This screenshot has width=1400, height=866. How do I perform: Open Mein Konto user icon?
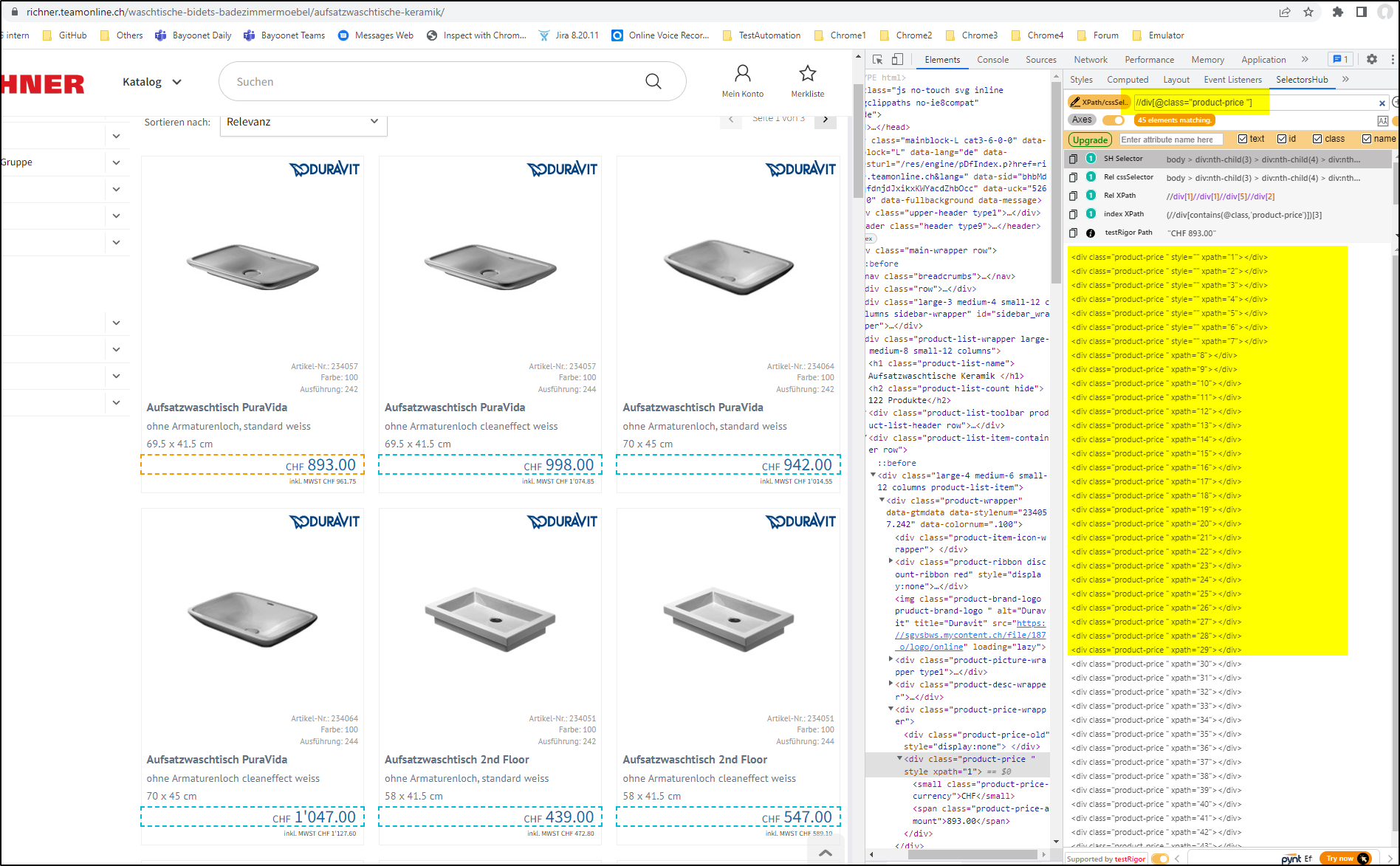click(742, 74)
